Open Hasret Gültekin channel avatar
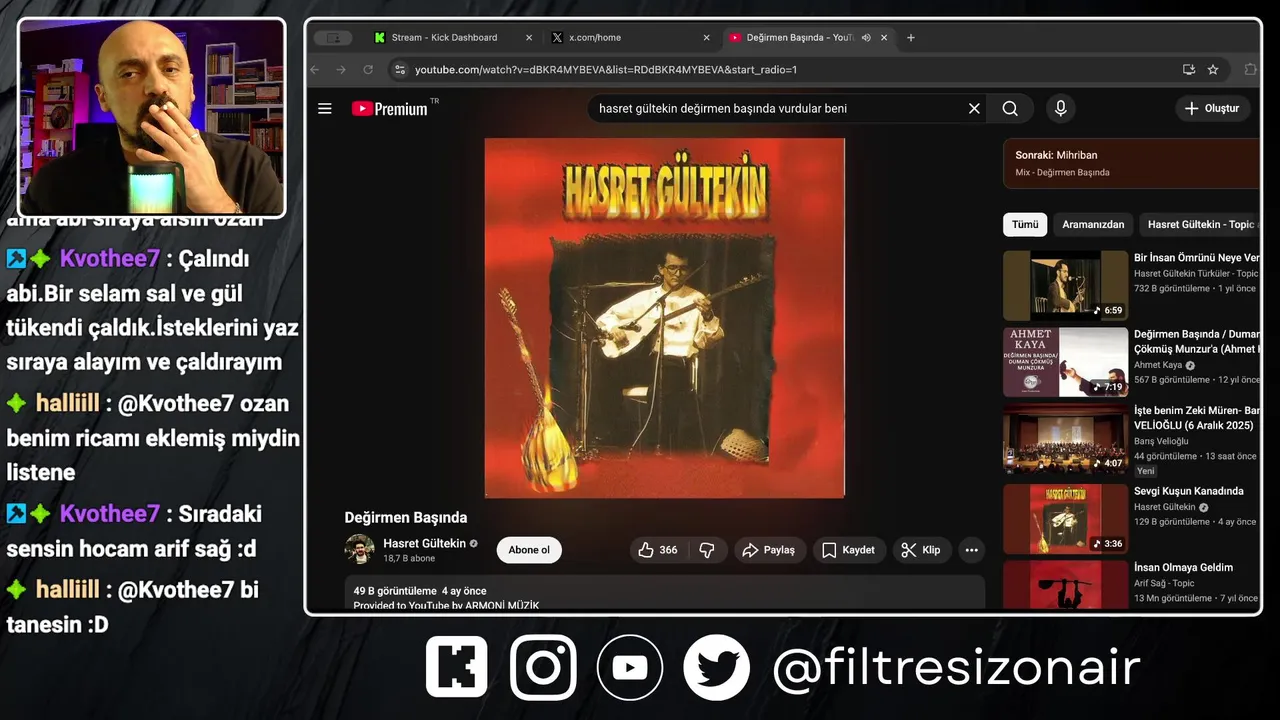The width and height of the screenshot is (1280, 720). [360, 549]
